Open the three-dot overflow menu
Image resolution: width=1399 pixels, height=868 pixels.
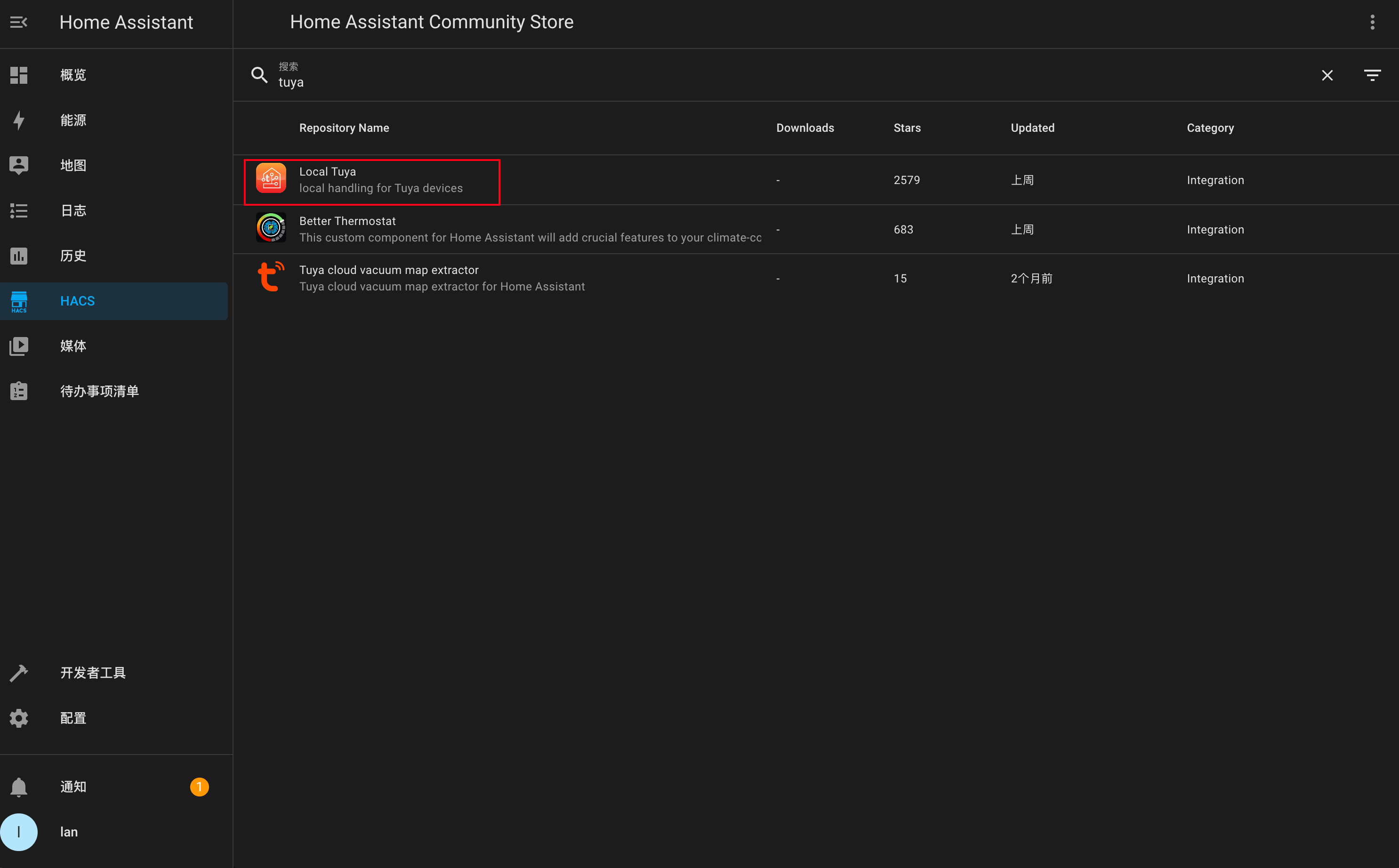[x=1373, y=23]
